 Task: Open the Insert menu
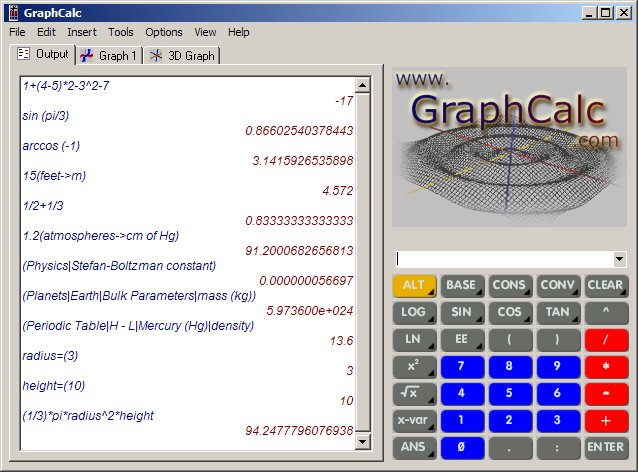82,32
